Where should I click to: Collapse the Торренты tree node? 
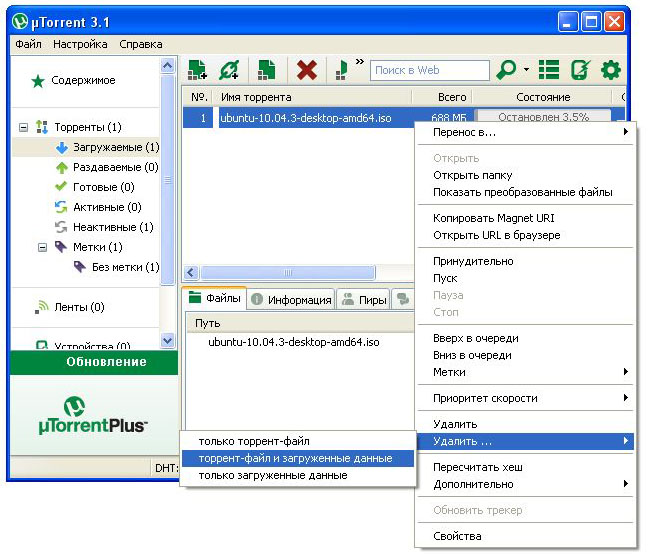tap(24, 127)
